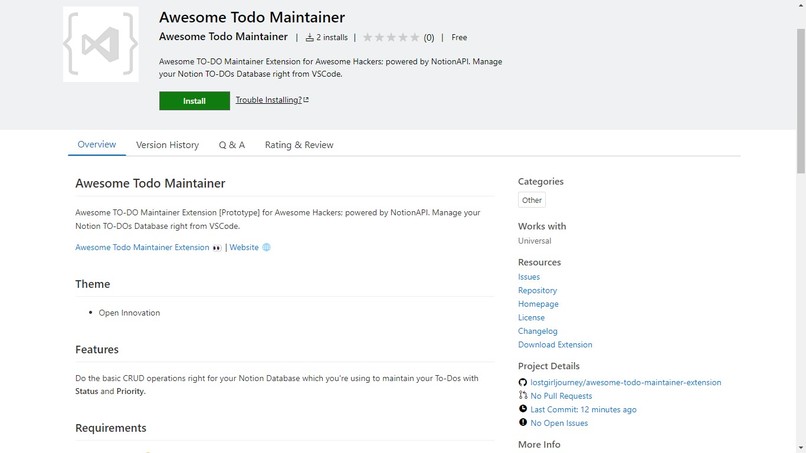The width and height of the screenshot is (806, 453).
Task: Open the Rating & Review tab
Action: 299,145
